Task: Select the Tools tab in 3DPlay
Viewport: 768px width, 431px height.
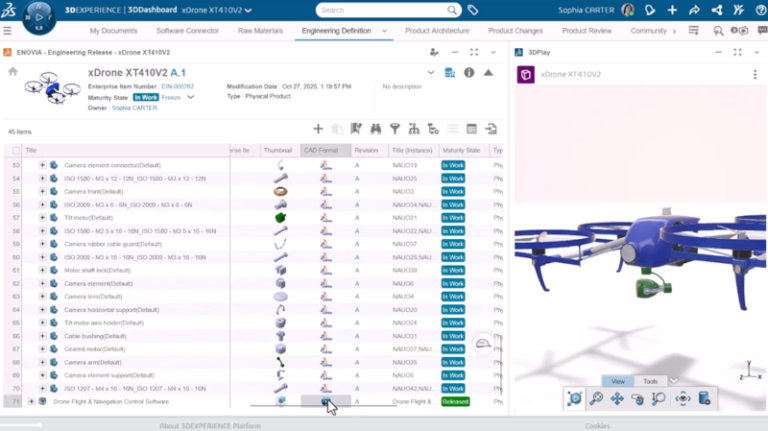Action: (x=650, y=381)
